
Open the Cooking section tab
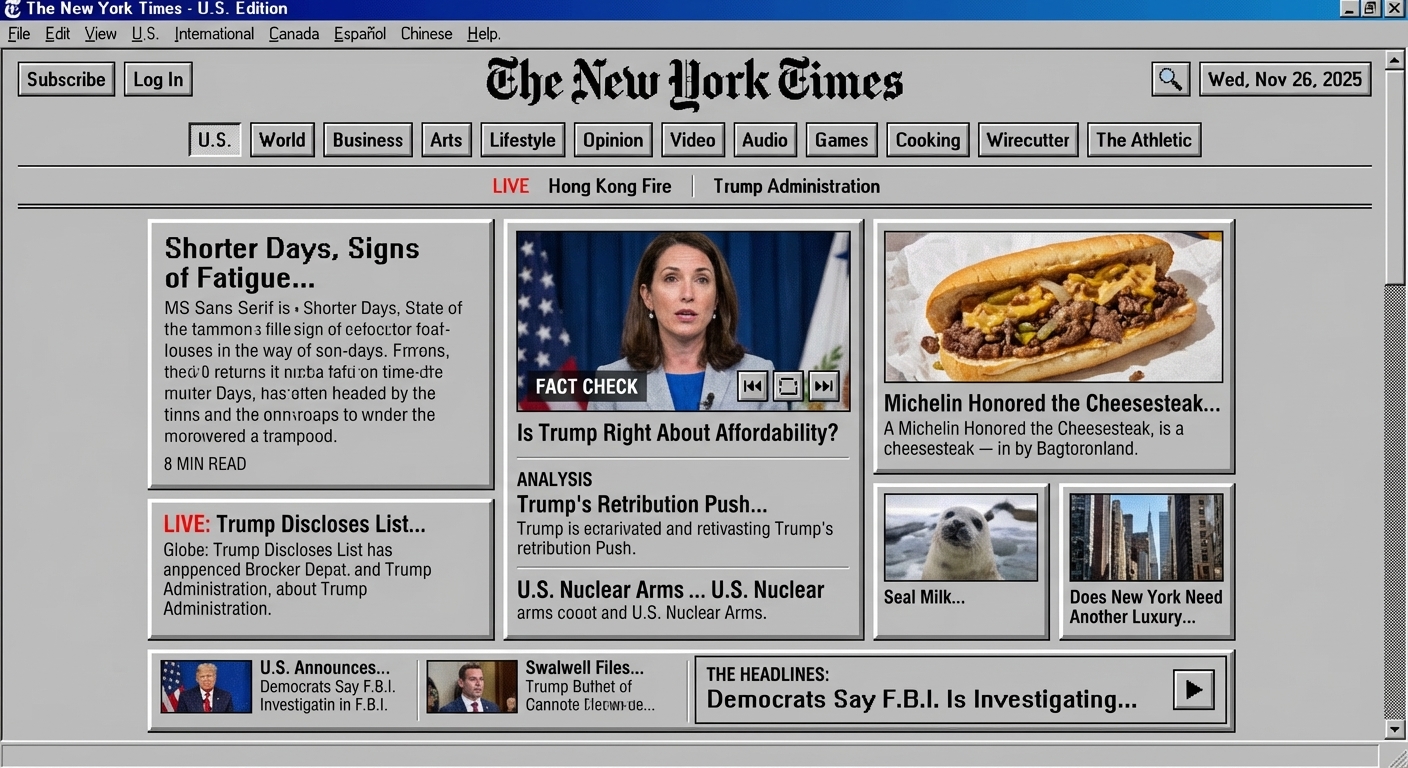(x=926, y=139)
